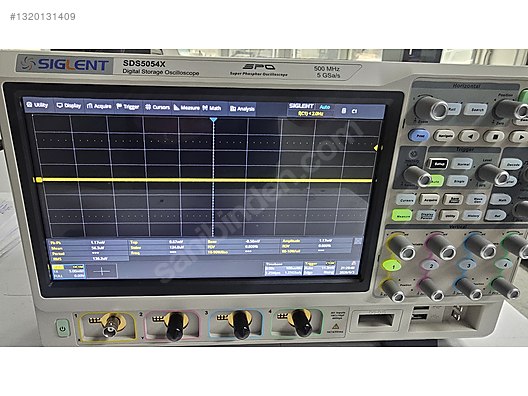
Task: Select the Base measurement cell
Action: click(243, 241)
